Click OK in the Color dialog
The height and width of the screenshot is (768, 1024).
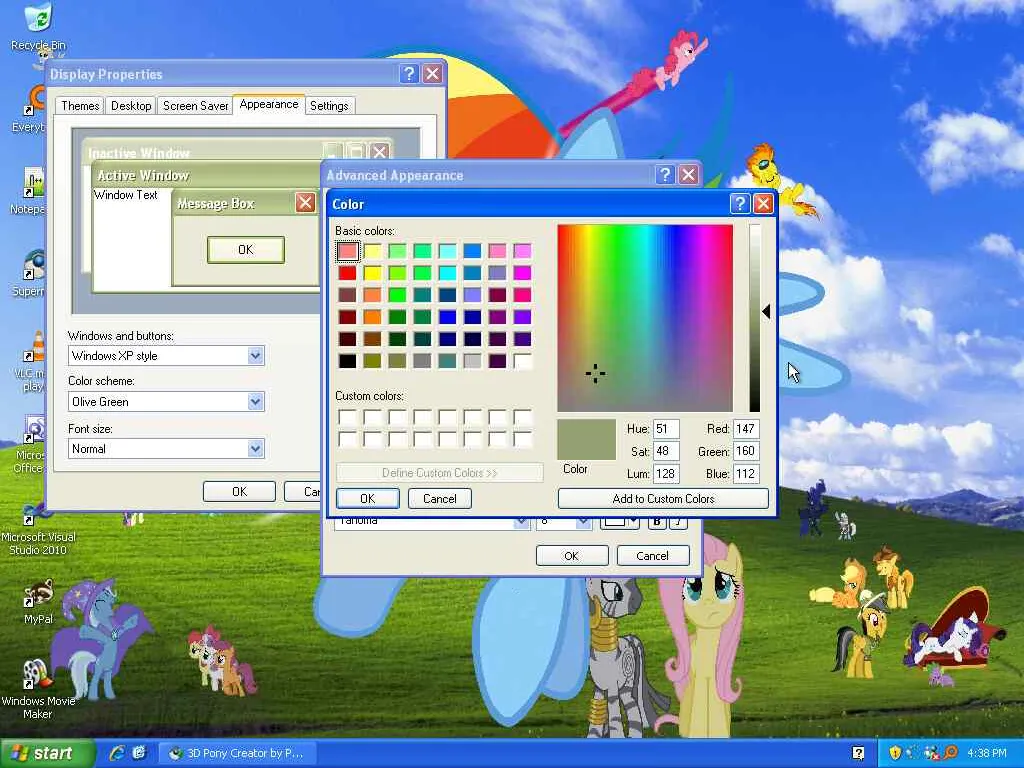point(368,498)
